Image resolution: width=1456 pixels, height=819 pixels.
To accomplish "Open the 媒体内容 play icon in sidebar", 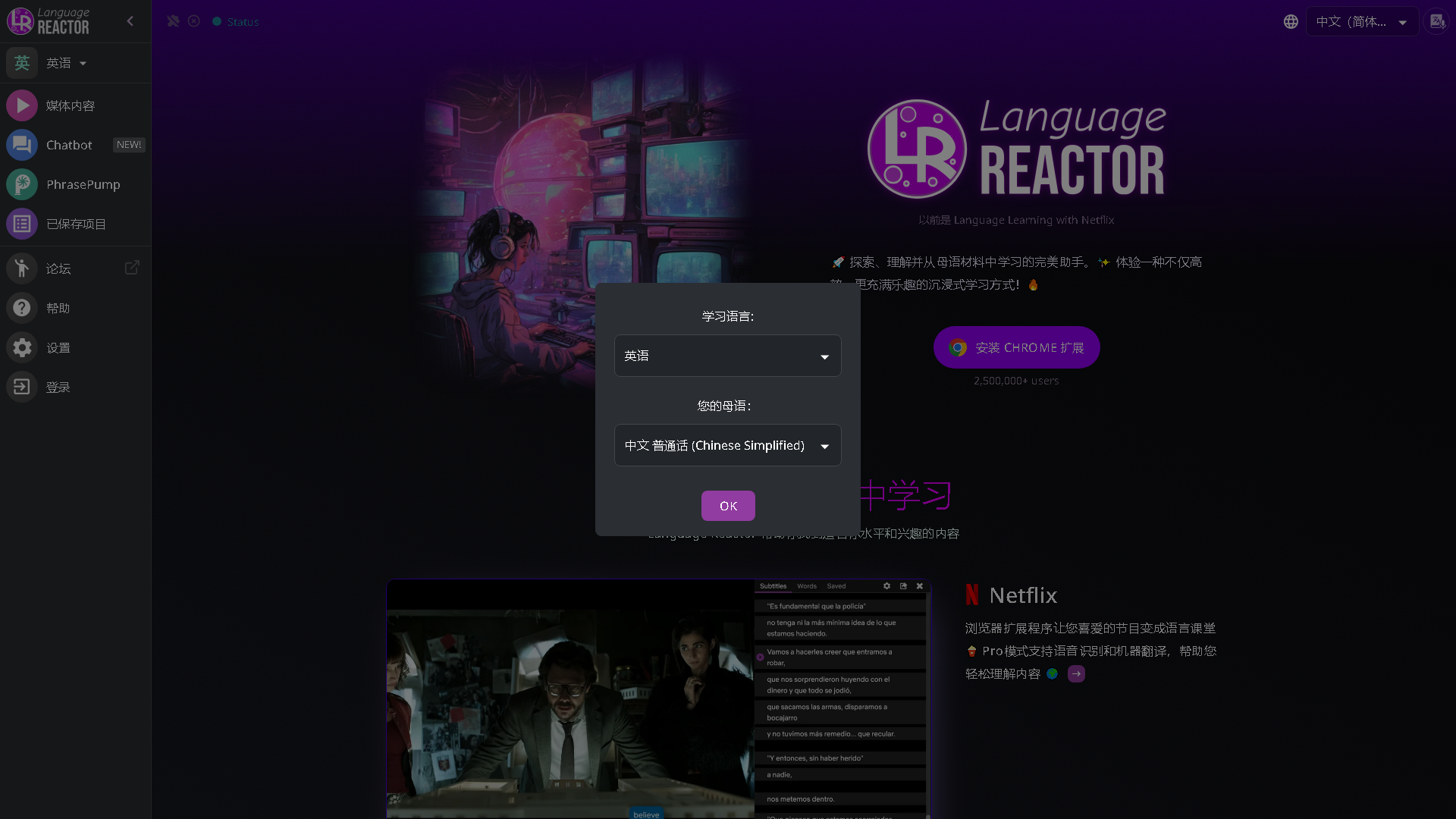I will (22, 105).
